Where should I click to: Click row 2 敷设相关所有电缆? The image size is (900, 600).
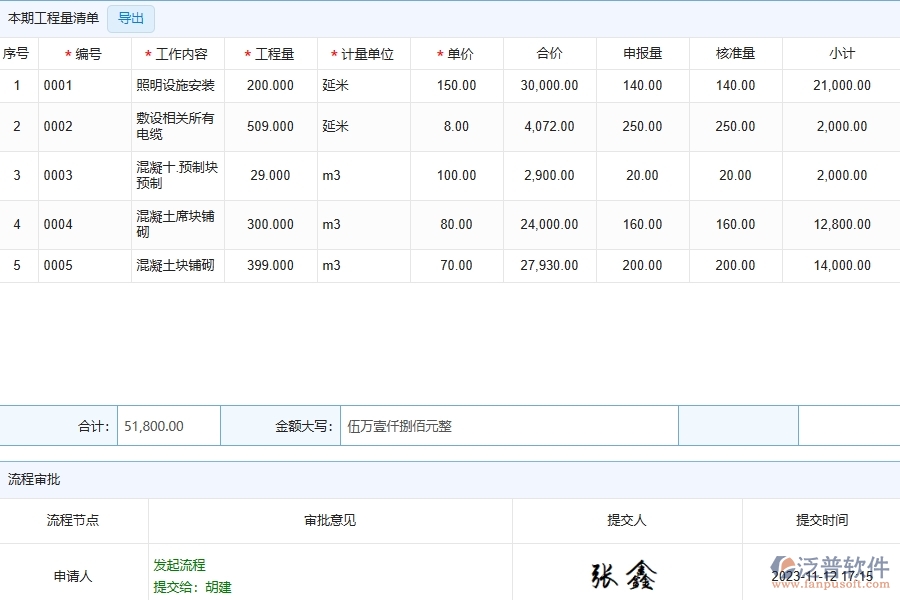click(x=176, y=127)
